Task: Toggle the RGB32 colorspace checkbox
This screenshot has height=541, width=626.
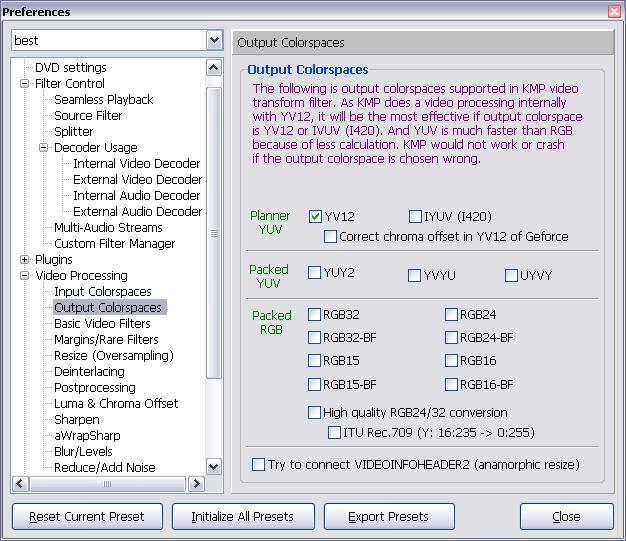Action: [x=316, y=314]
